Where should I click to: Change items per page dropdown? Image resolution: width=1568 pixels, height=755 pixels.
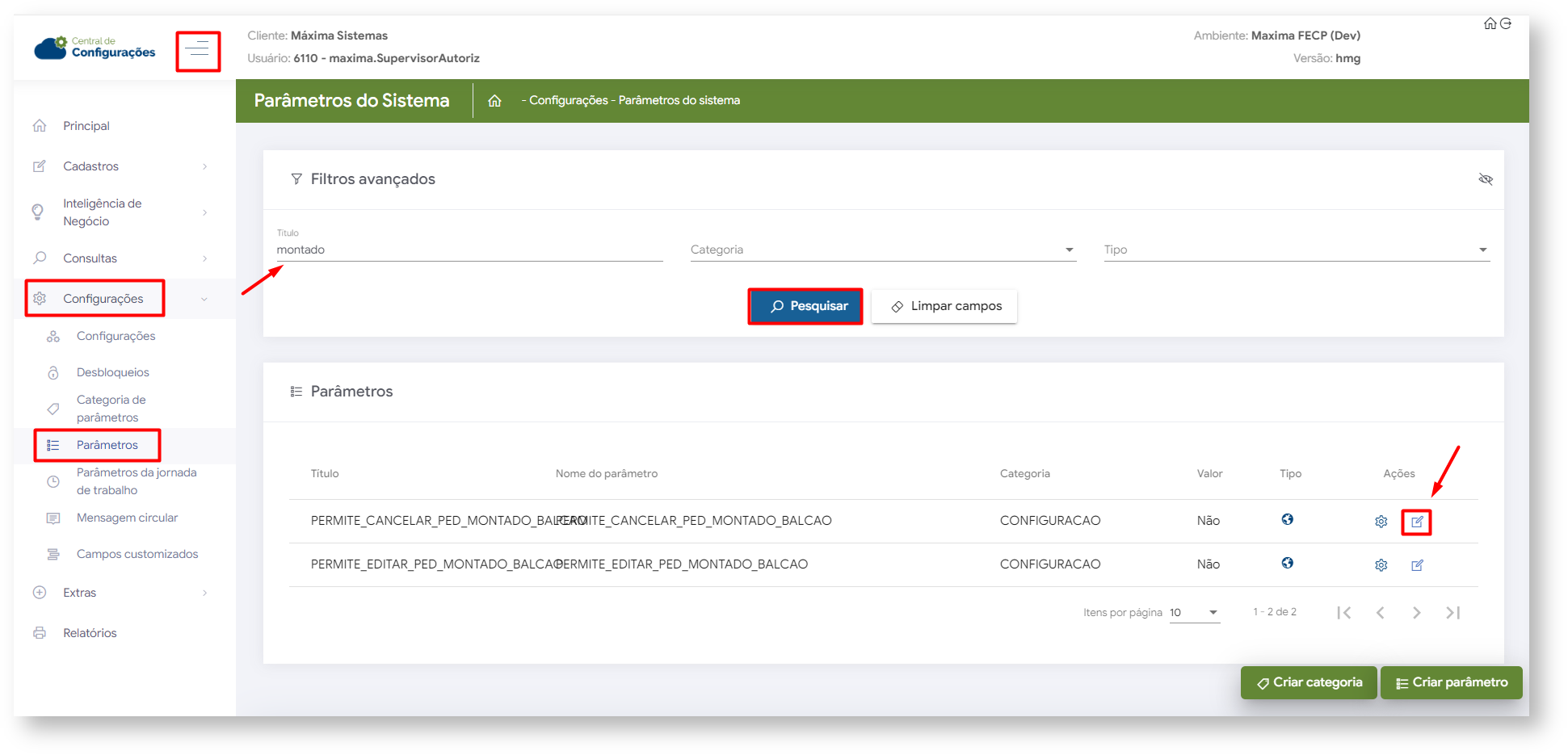[1194, 613]
